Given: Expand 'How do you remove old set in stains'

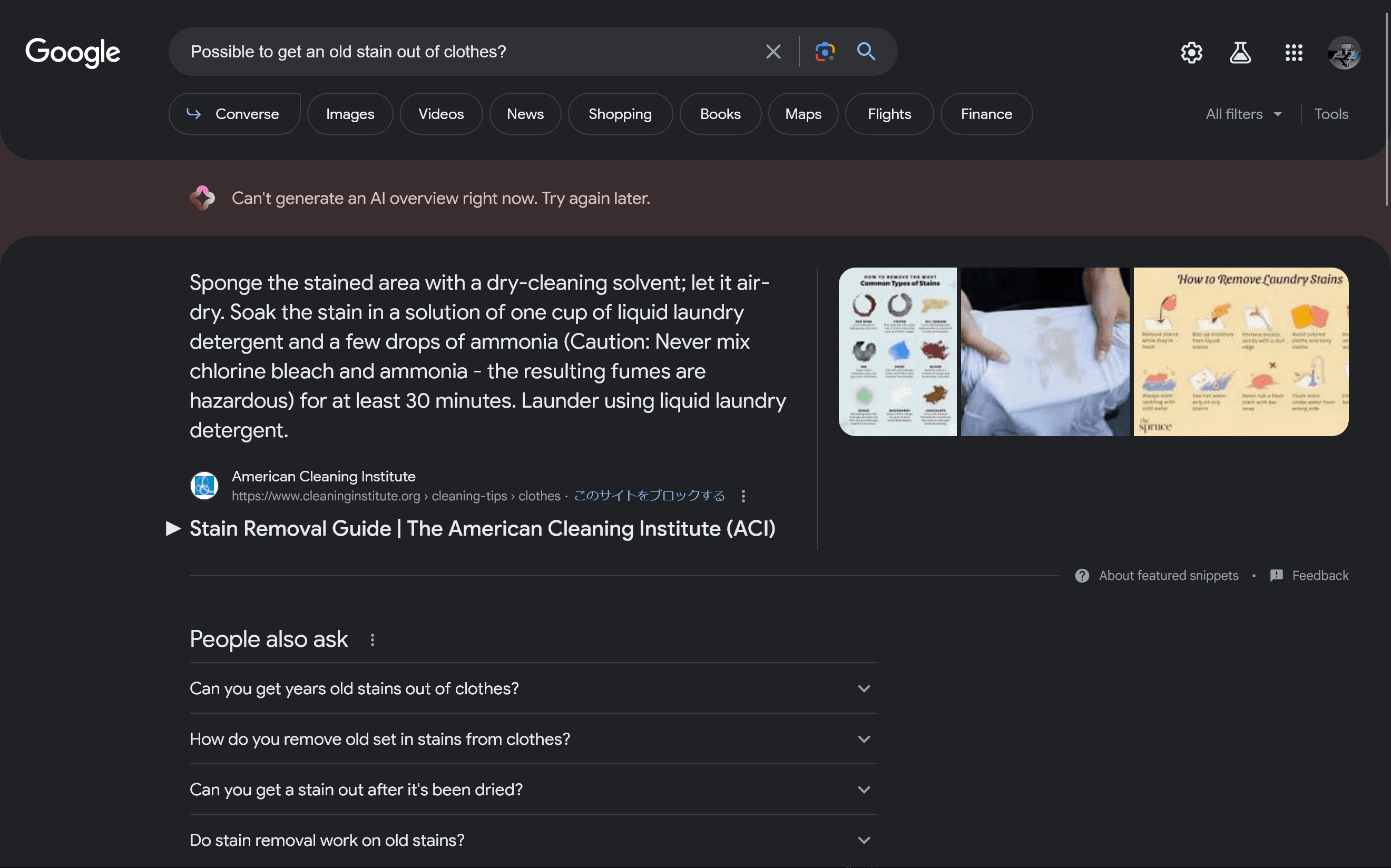Looking at the screenshot, I should tap(532, 739).
